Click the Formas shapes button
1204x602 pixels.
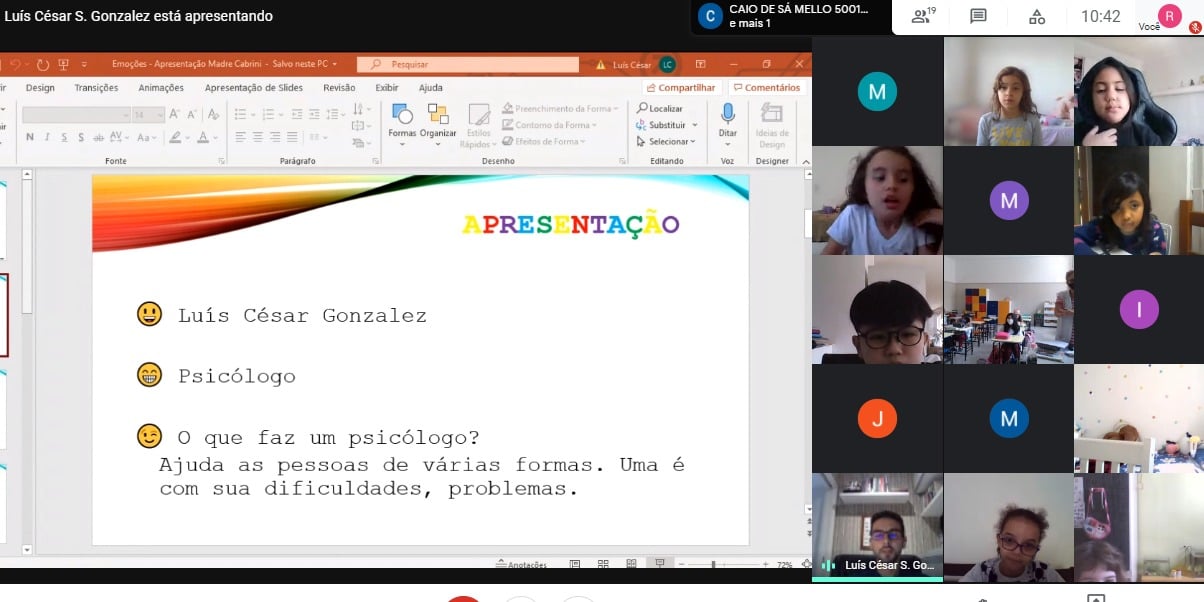point(402,125)
